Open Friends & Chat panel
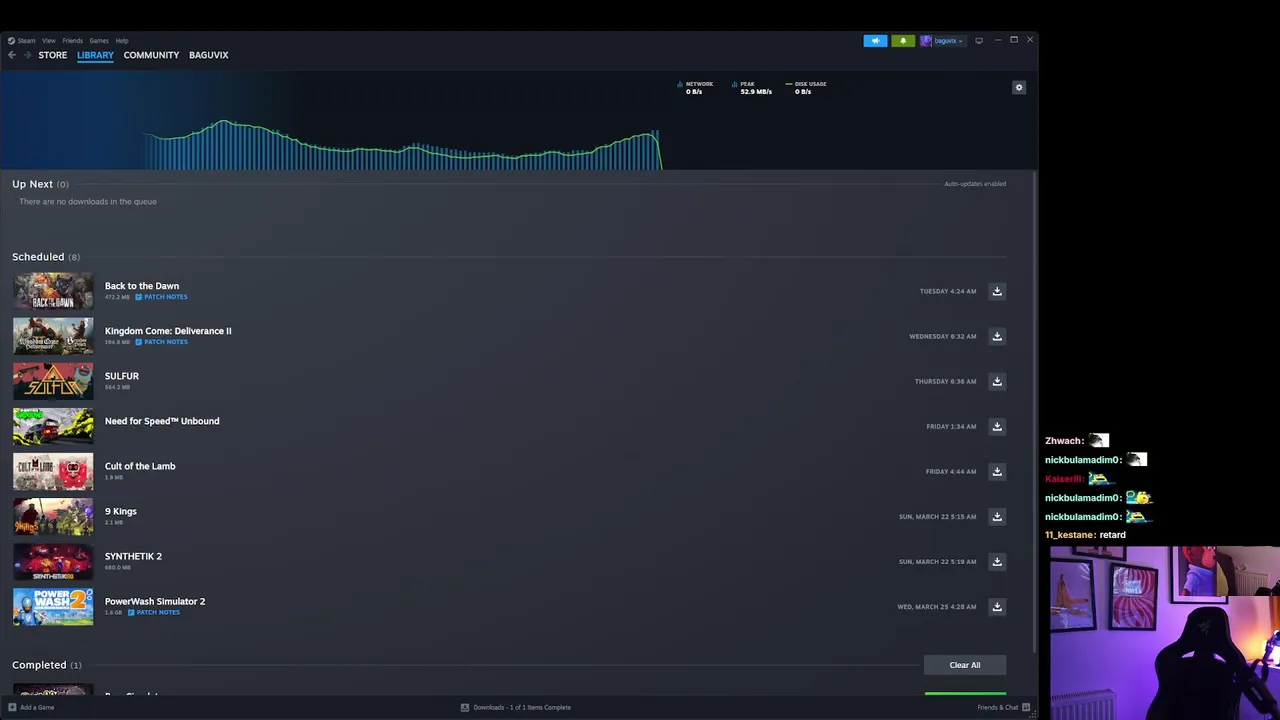The width and height of the screenshot is (1280, 720). [x=1003, y=707]
